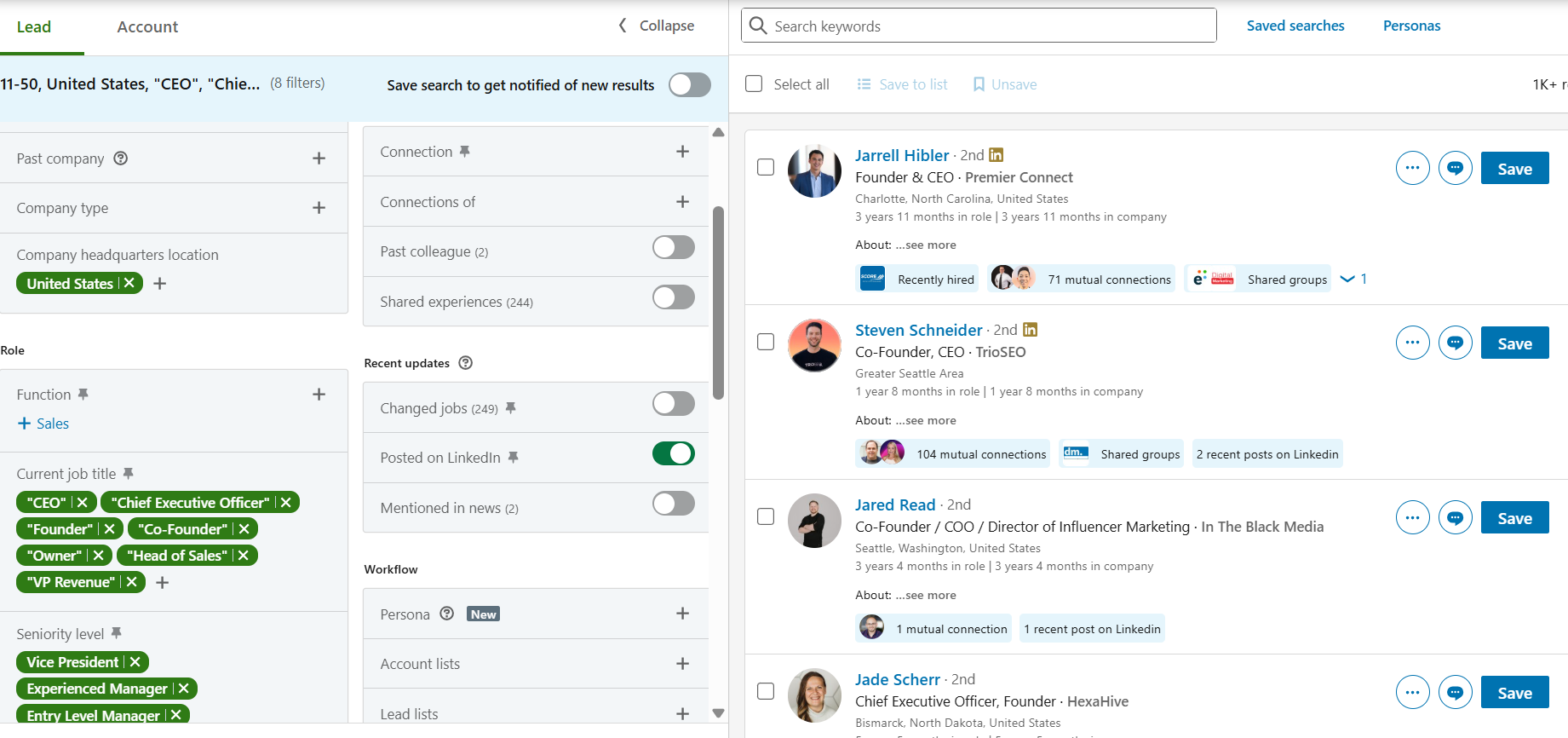Screen dimensions: 1568x738
Task: Click Jarrell Hibler's LinkedIn premium badge
Action: tap(996, 155)
